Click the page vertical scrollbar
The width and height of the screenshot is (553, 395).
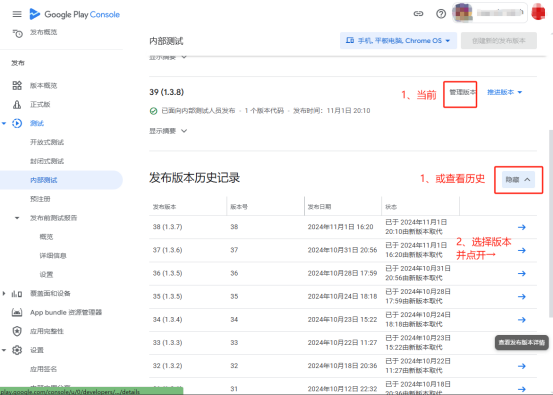coord(551,224)
